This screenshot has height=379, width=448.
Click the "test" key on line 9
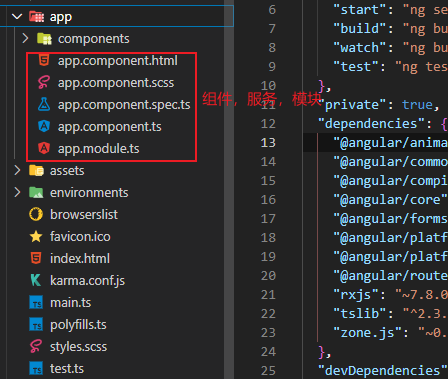click(x=356, y=67)
